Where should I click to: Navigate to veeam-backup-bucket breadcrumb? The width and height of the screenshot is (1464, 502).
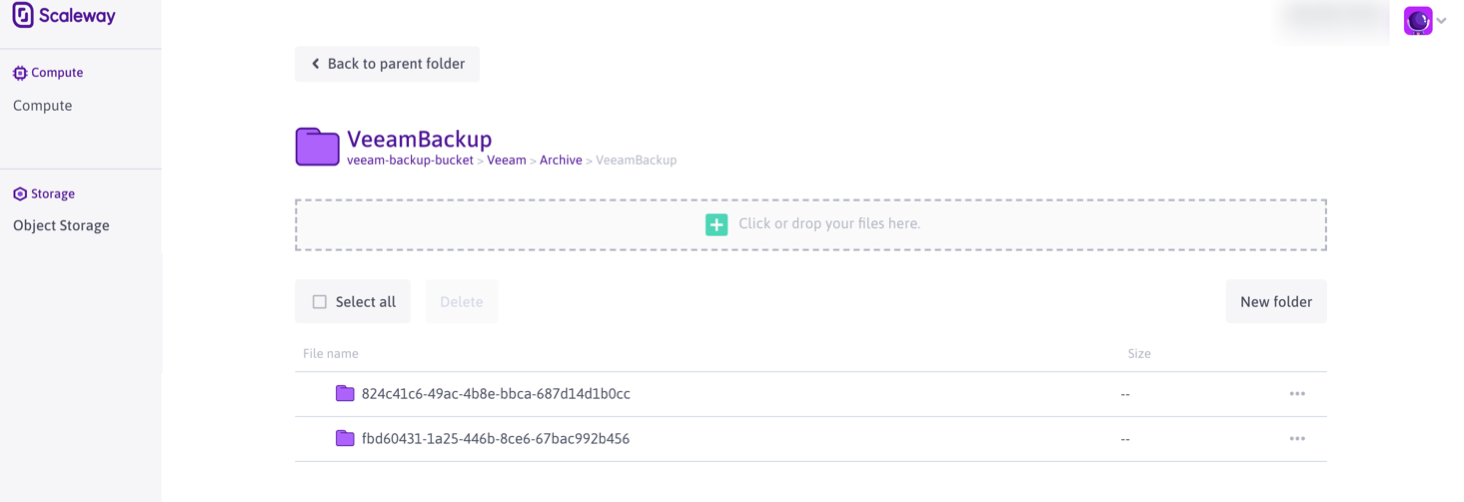coord(410,160)
